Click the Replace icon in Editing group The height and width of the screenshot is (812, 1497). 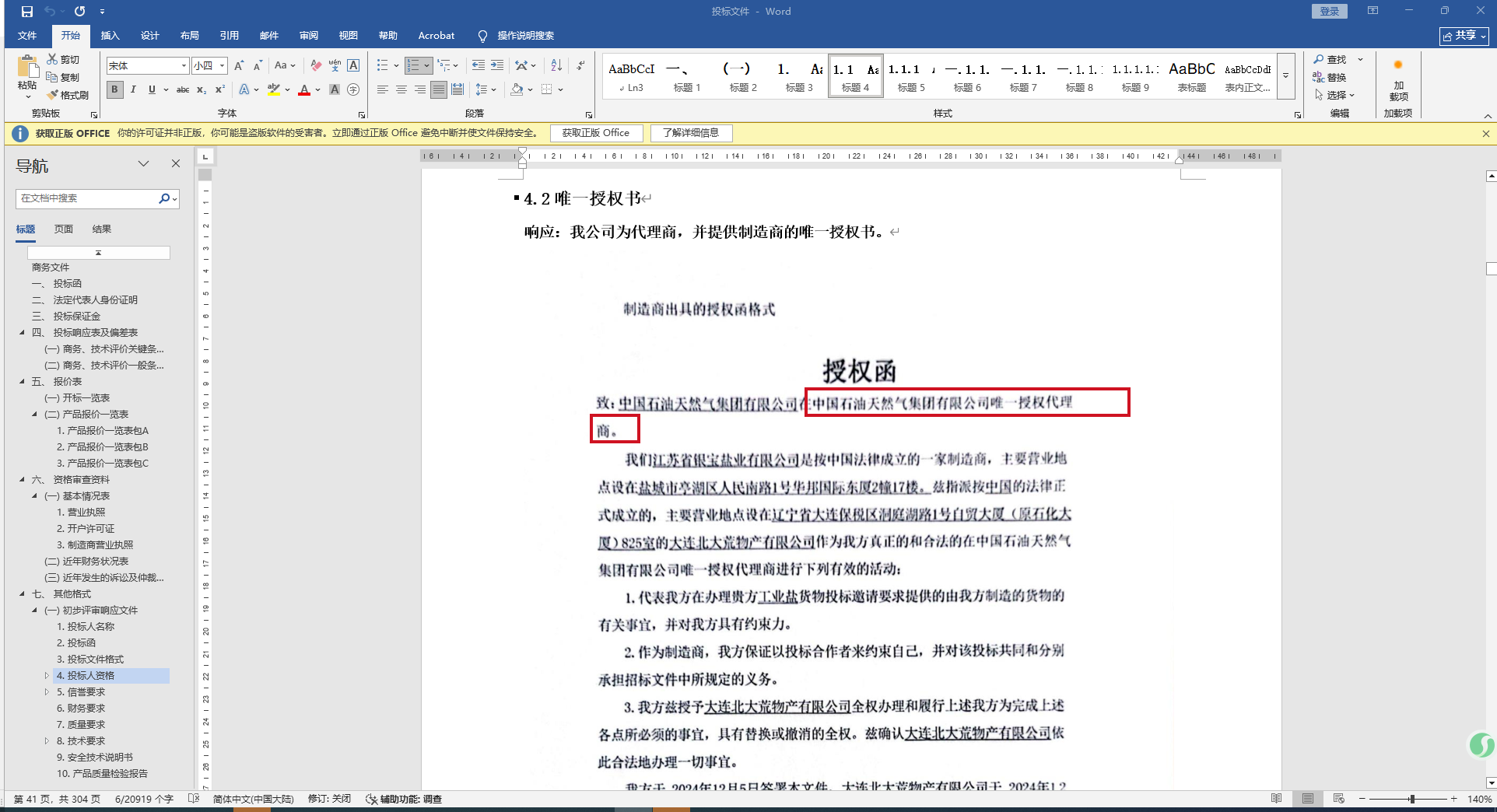click(x=1319, y=77)
